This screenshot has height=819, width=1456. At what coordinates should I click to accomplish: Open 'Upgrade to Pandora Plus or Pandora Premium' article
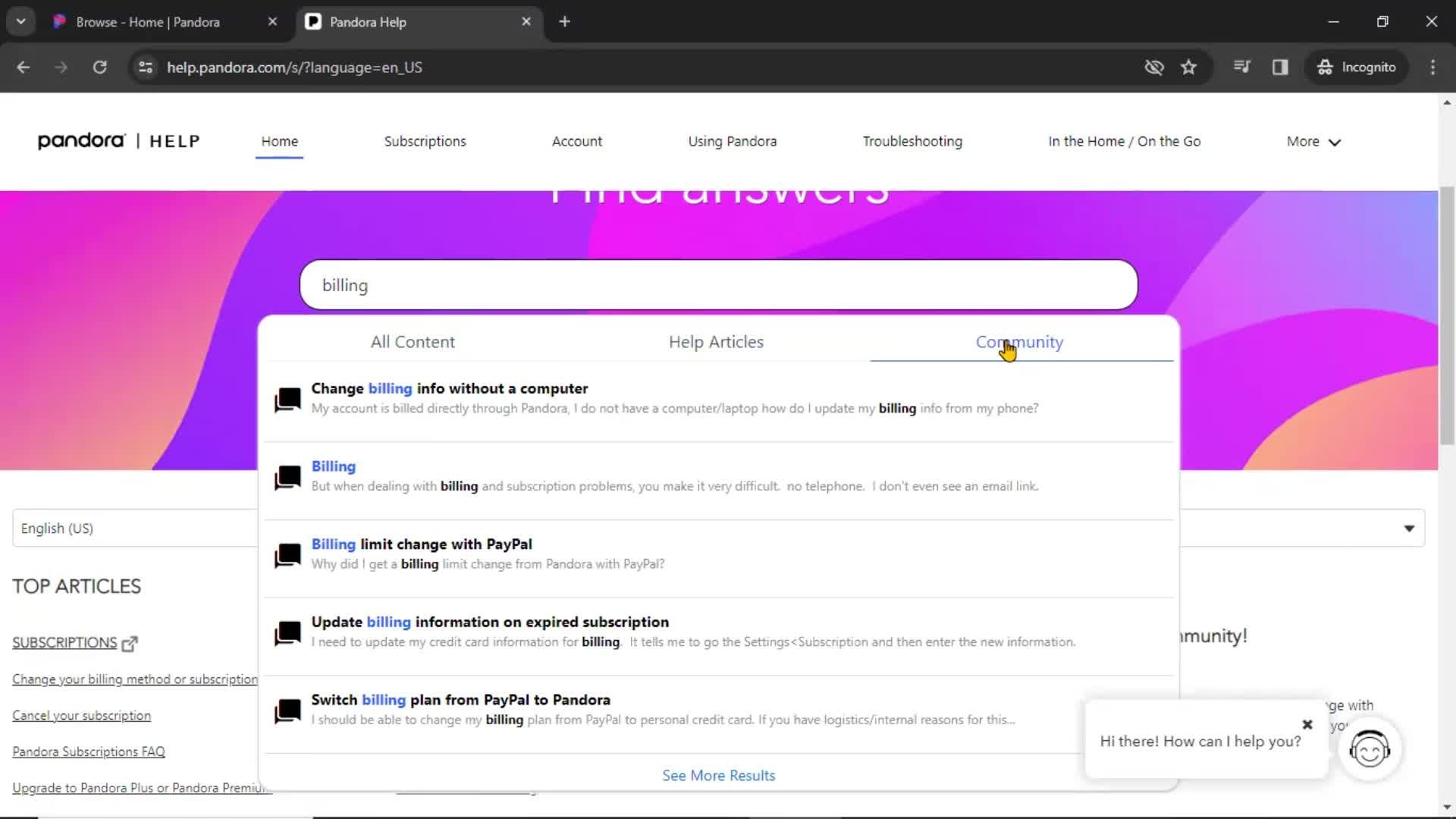140,788
